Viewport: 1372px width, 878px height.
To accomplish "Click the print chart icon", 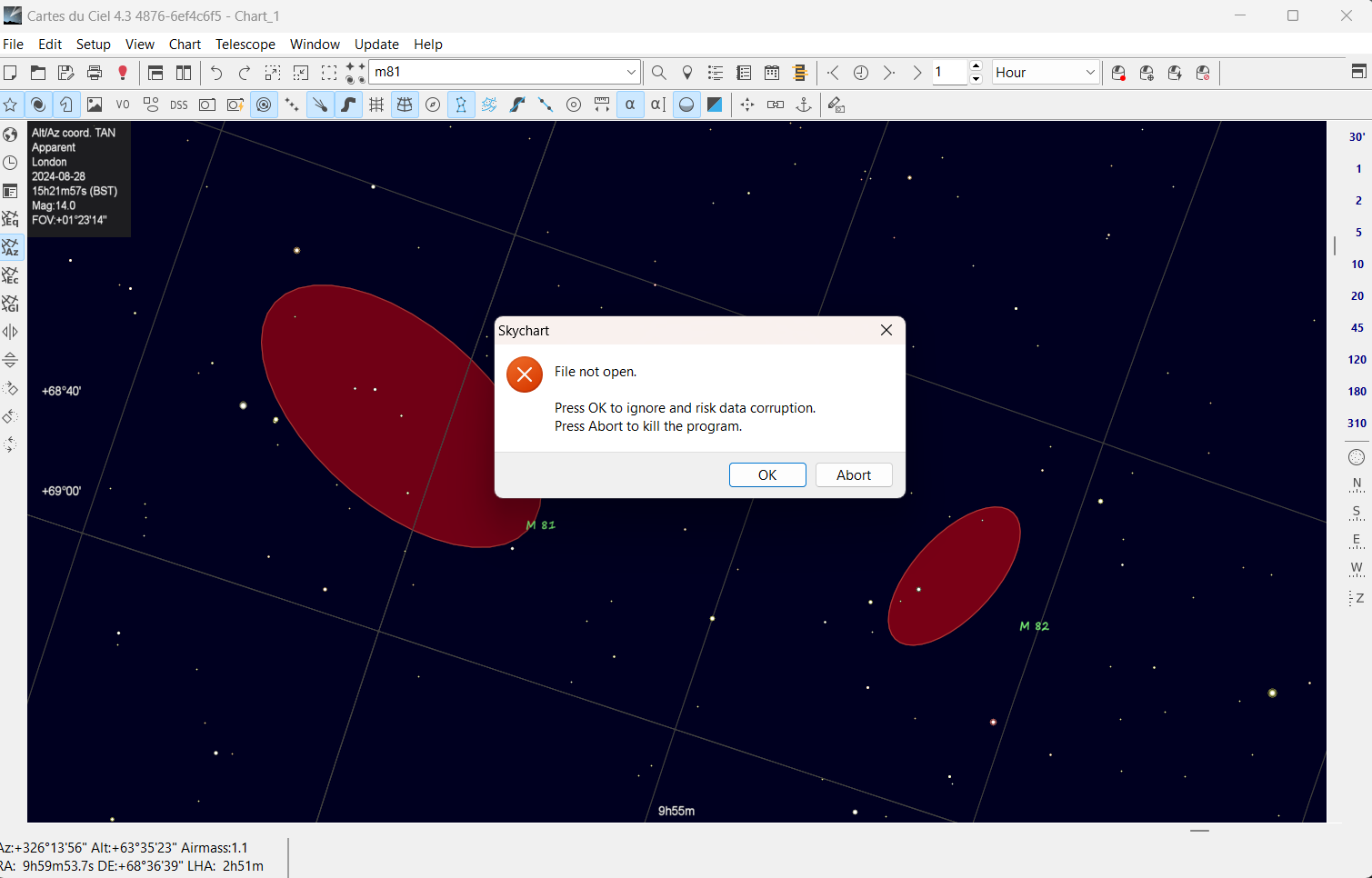I will (x=95, y=73).
